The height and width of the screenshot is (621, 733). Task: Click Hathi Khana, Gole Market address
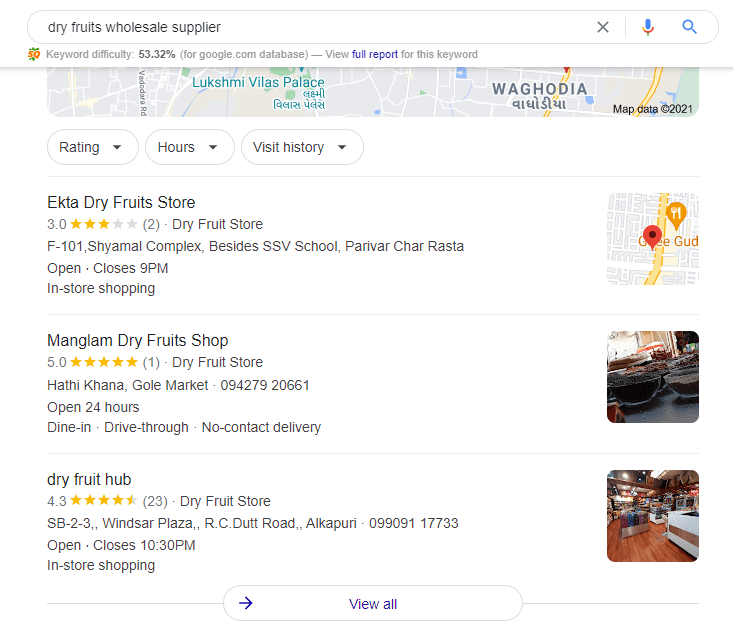click(128, 385)
